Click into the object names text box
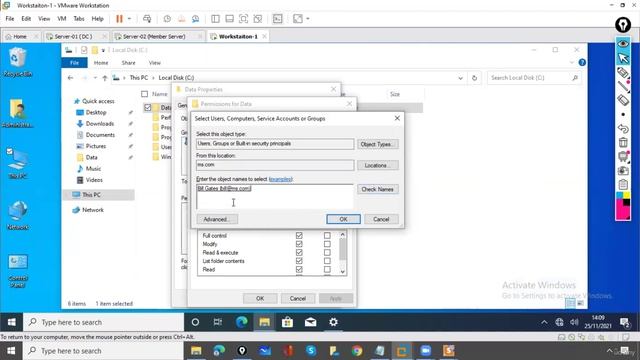This screenshot has height=360, width=640. 275,197
